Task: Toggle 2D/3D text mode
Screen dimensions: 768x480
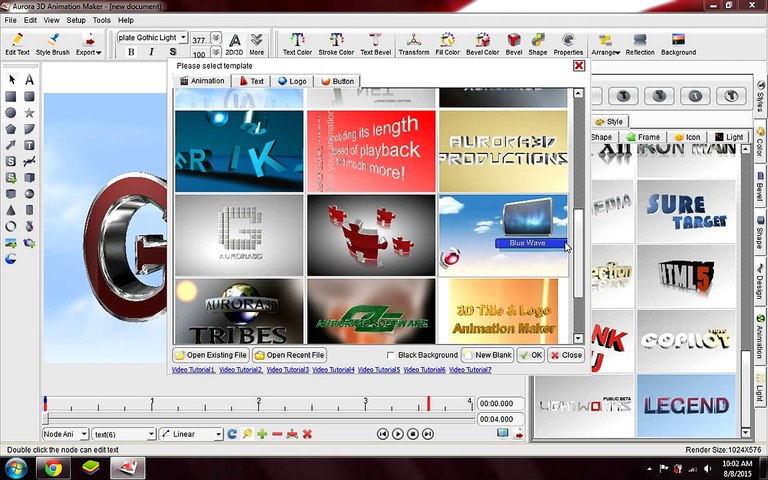Action: pyautogui.click(x=234, y=44)
